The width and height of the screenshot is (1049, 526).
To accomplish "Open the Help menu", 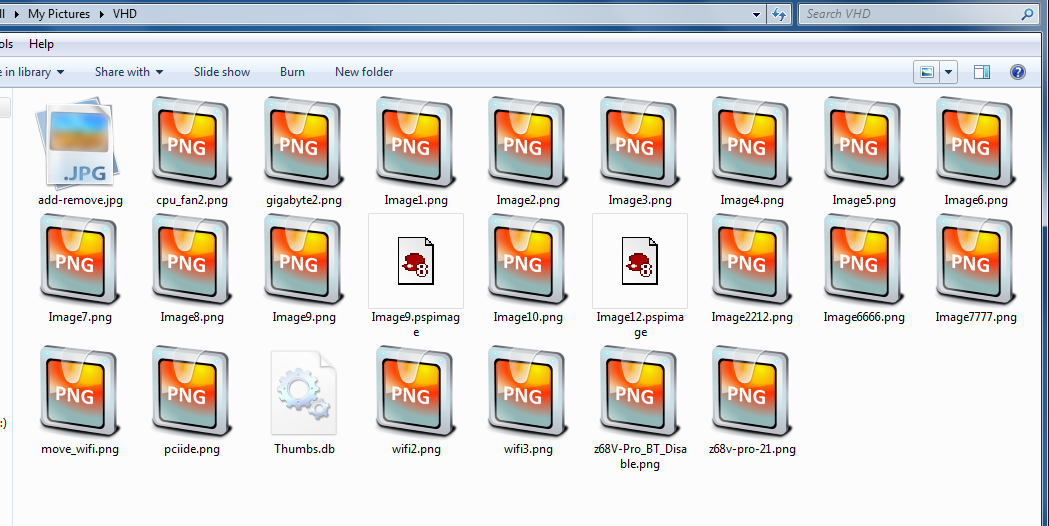I will pyautogui.click(x=41, y=44).
